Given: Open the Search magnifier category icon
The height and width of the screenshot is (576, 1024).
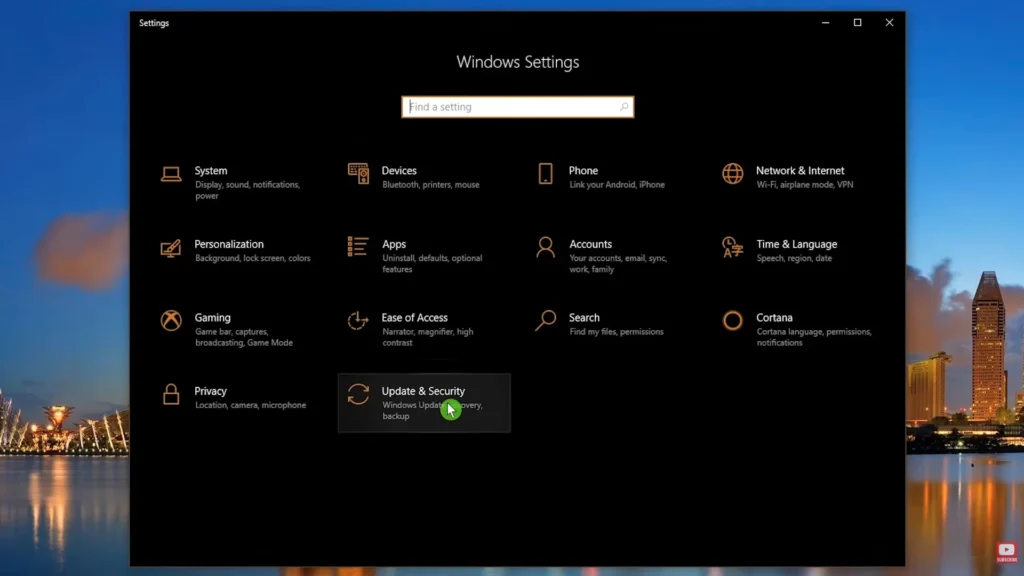Looking at the screenshot, I should coord(545,321).
